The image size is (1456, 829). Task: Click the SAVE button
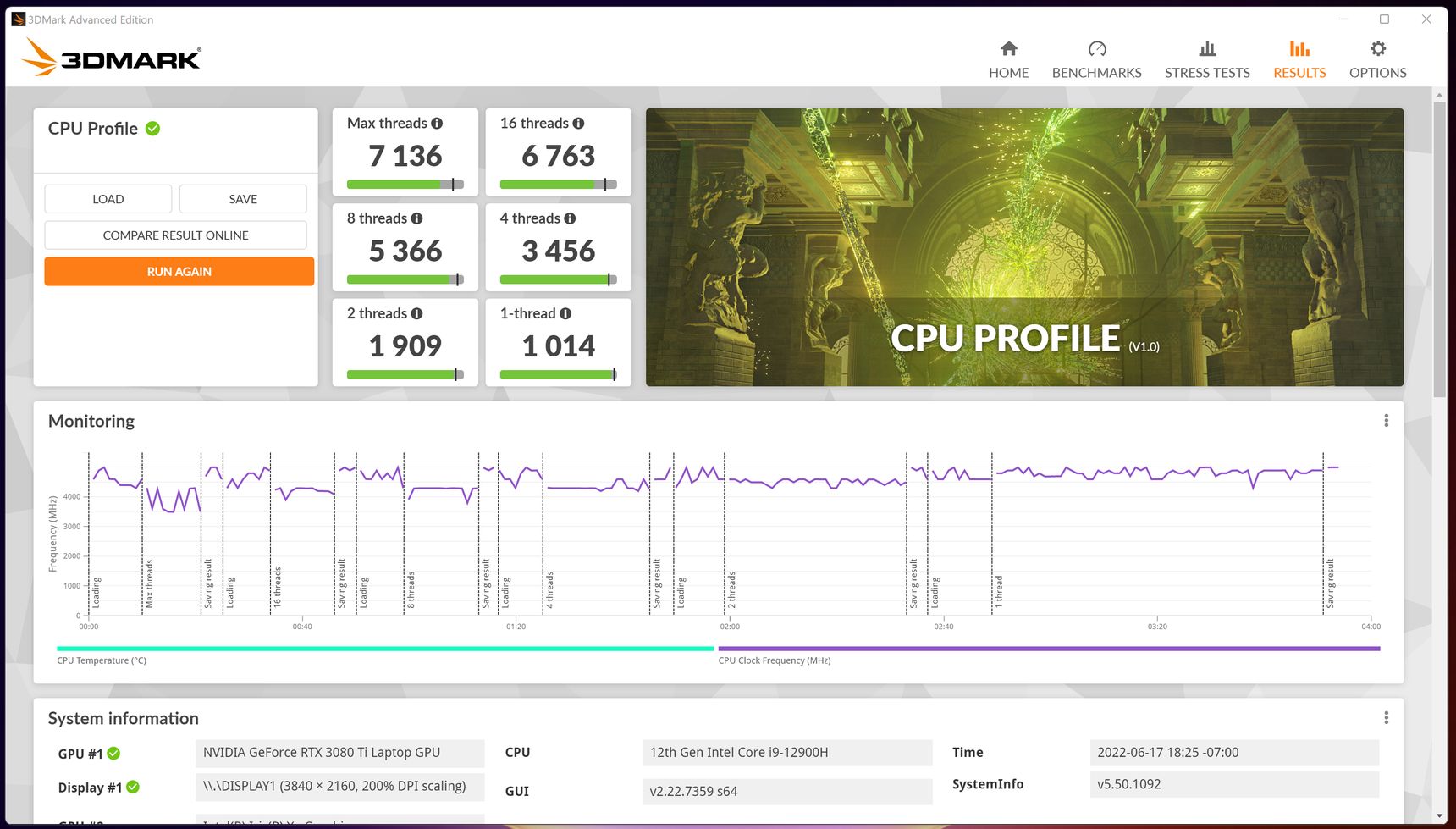(243, 199)
